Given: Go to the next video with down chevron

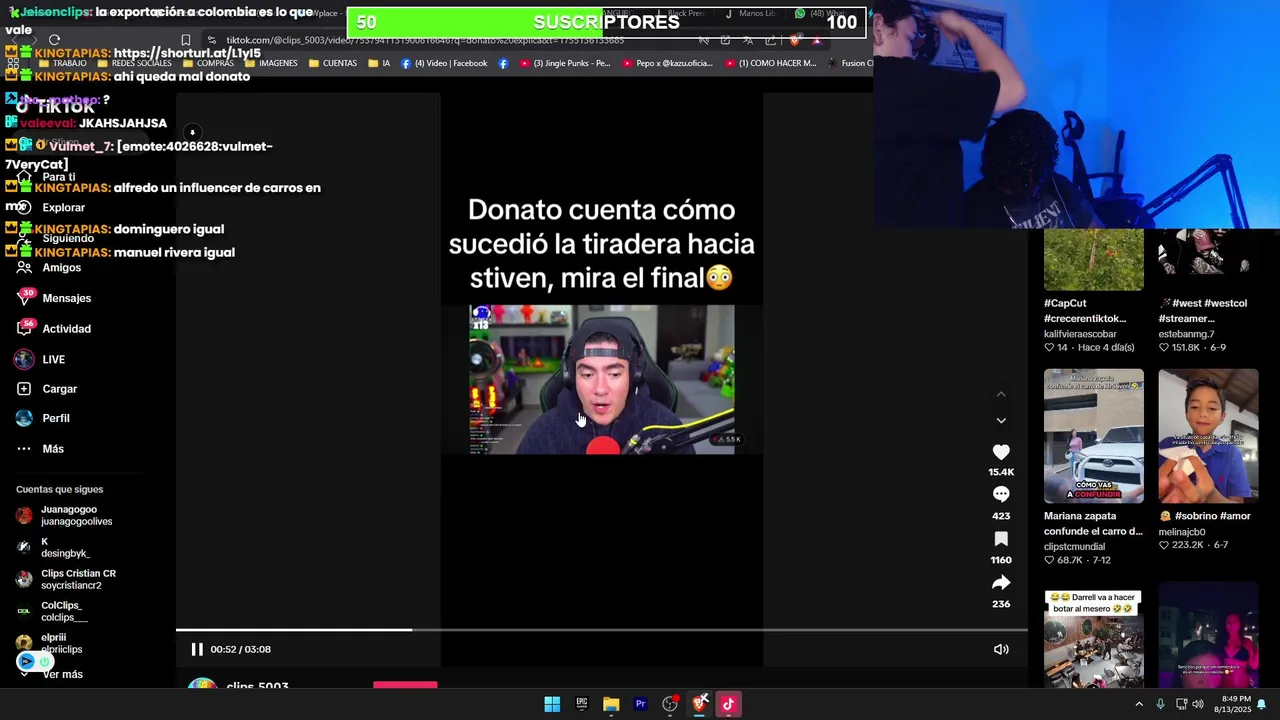Looking at the screenshot, I should click(x=1001, y=421).
